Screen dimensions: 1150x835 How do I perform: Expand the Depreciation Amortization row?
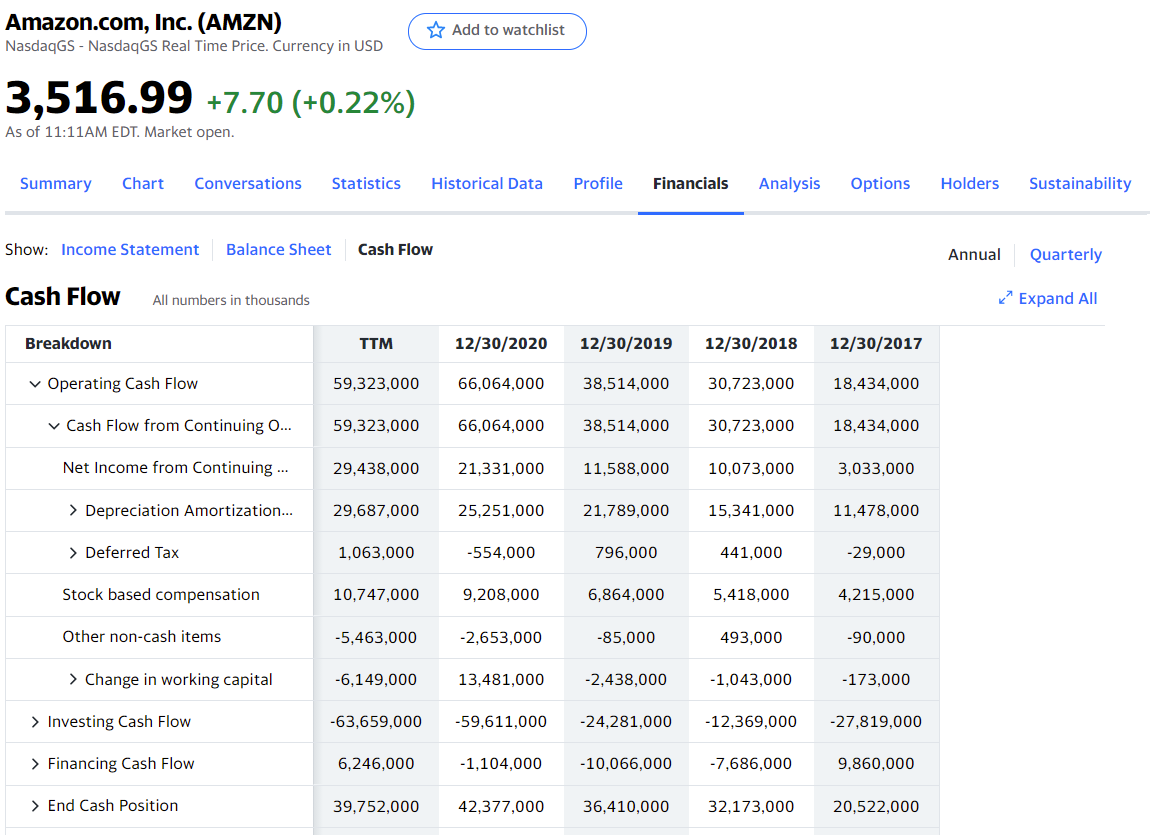[x=73, y=510]
